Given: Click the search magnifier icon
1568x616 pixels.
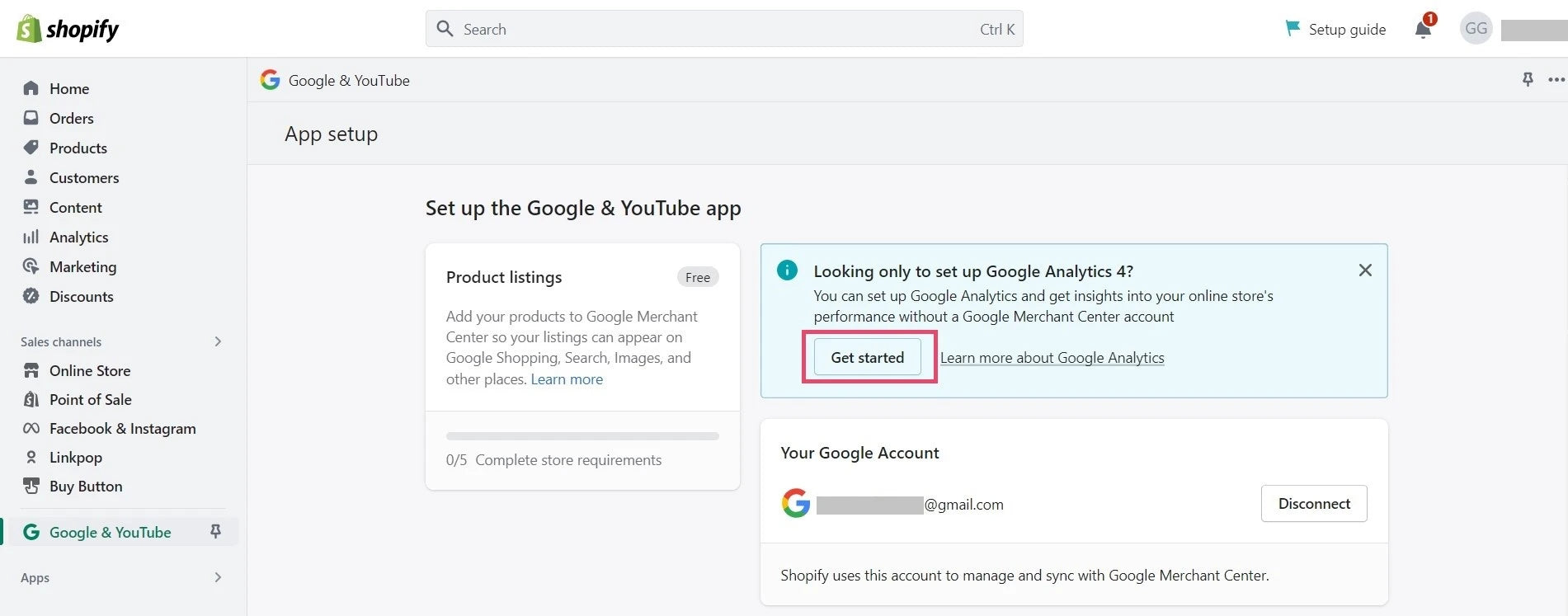Looking at the screenshot, I should (445, 29).
